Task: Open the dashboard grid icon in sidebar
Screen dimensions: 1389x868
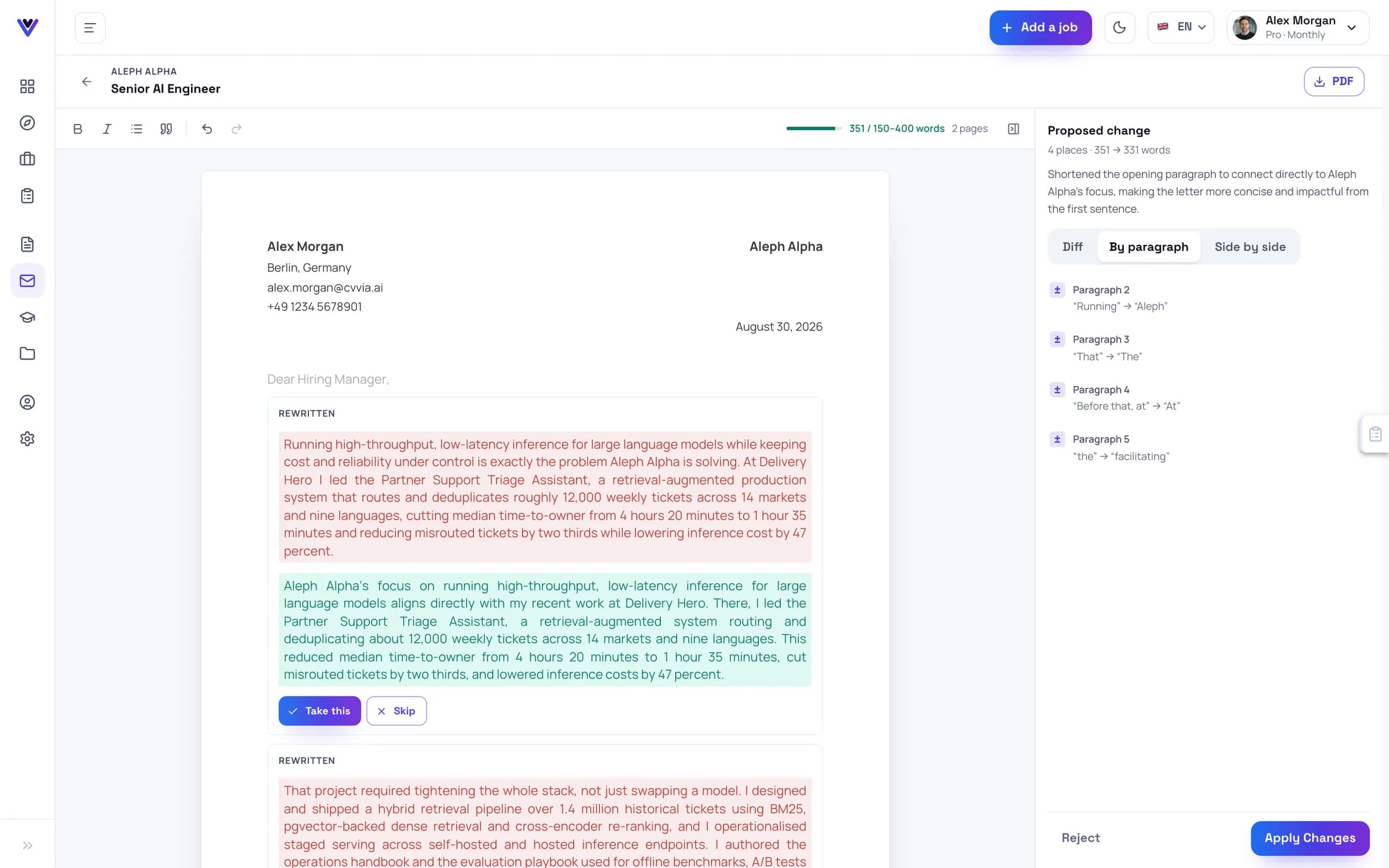Action: click(27, 86)
